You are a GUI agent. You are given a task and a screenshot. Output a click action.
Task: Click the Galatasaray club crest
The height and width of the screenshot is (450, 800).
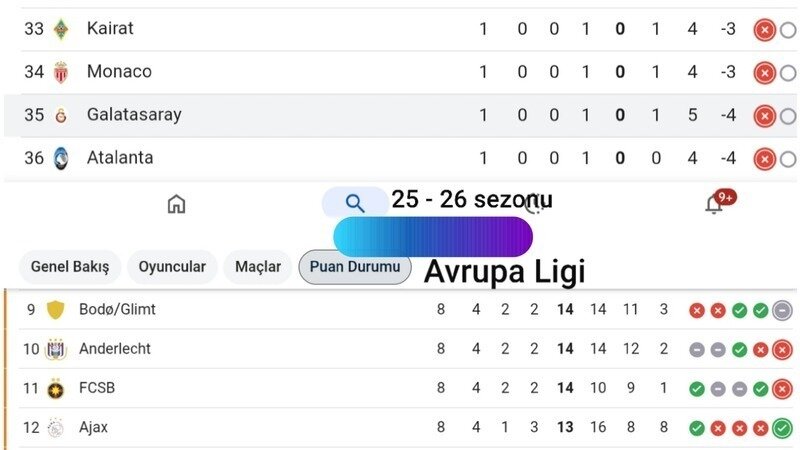[61, 115]
